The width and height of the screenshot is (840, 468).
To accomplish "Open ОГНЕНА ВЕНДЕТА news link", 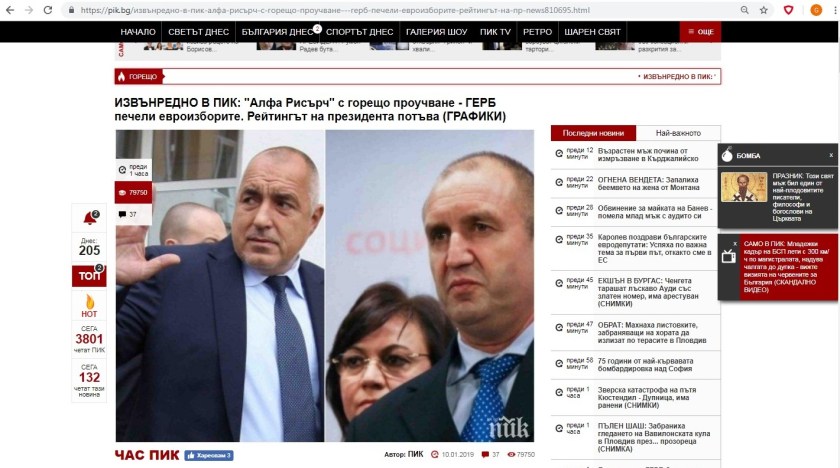I will pyautogui.click(x=648, y=184).
